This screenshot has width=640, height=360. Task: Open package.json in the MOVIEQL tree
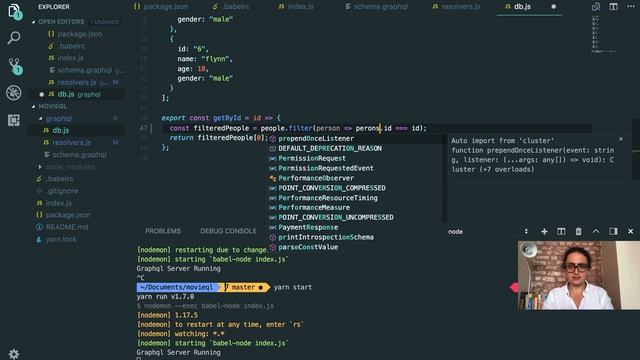point(76,215)
